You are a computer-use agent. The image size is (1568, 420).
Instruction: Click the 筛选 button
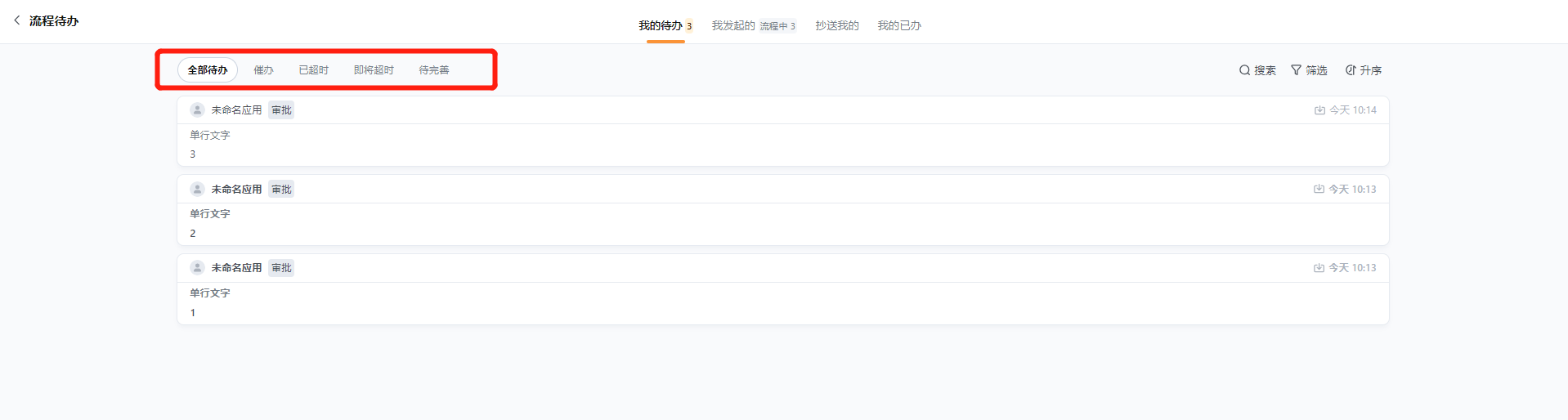(1309, 70)
